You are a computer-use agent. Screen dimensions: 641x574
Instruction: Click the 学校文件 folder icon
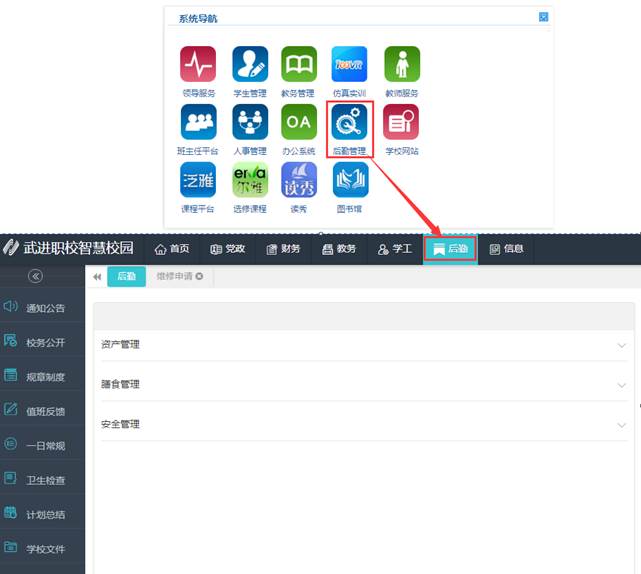10,547
